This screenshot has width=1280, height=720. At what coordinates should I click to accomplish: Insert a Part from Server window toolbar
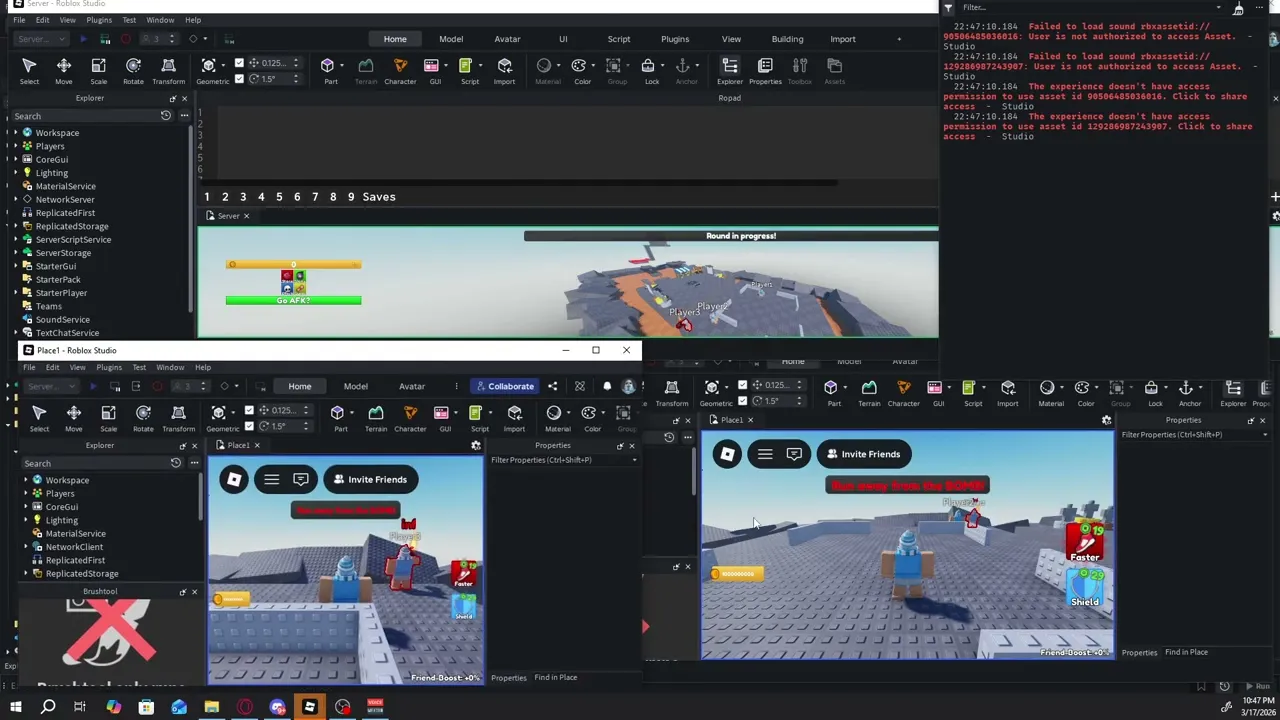tap(329, 70)
